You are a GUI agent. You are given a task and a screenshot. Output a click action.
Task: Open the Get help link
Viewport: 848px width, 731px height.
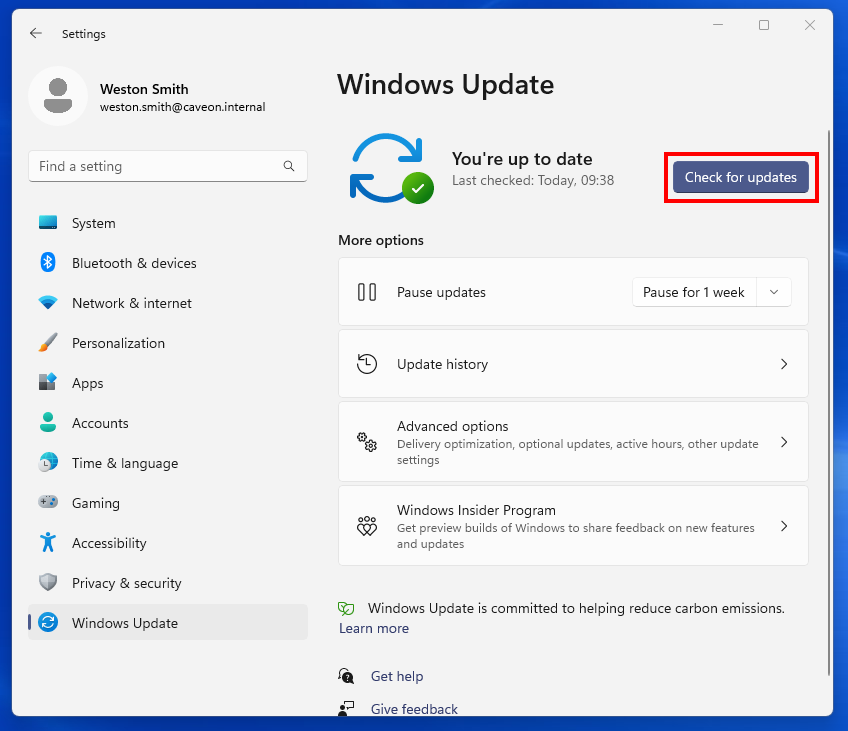pos(397,676)
